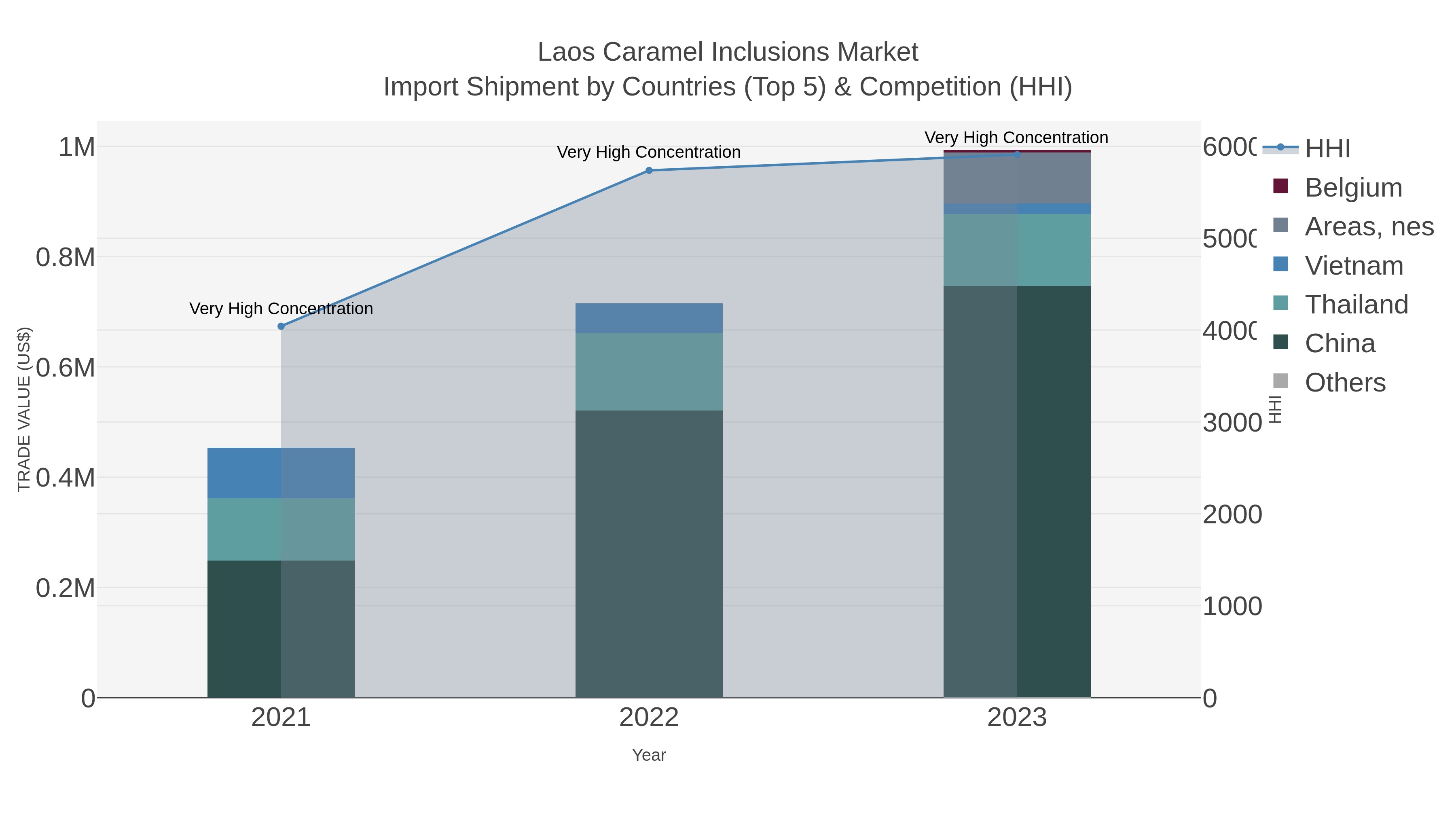Click the 'TRADE VALUE (US$)' axis title
1456x819 pixels.
(24, 409)
